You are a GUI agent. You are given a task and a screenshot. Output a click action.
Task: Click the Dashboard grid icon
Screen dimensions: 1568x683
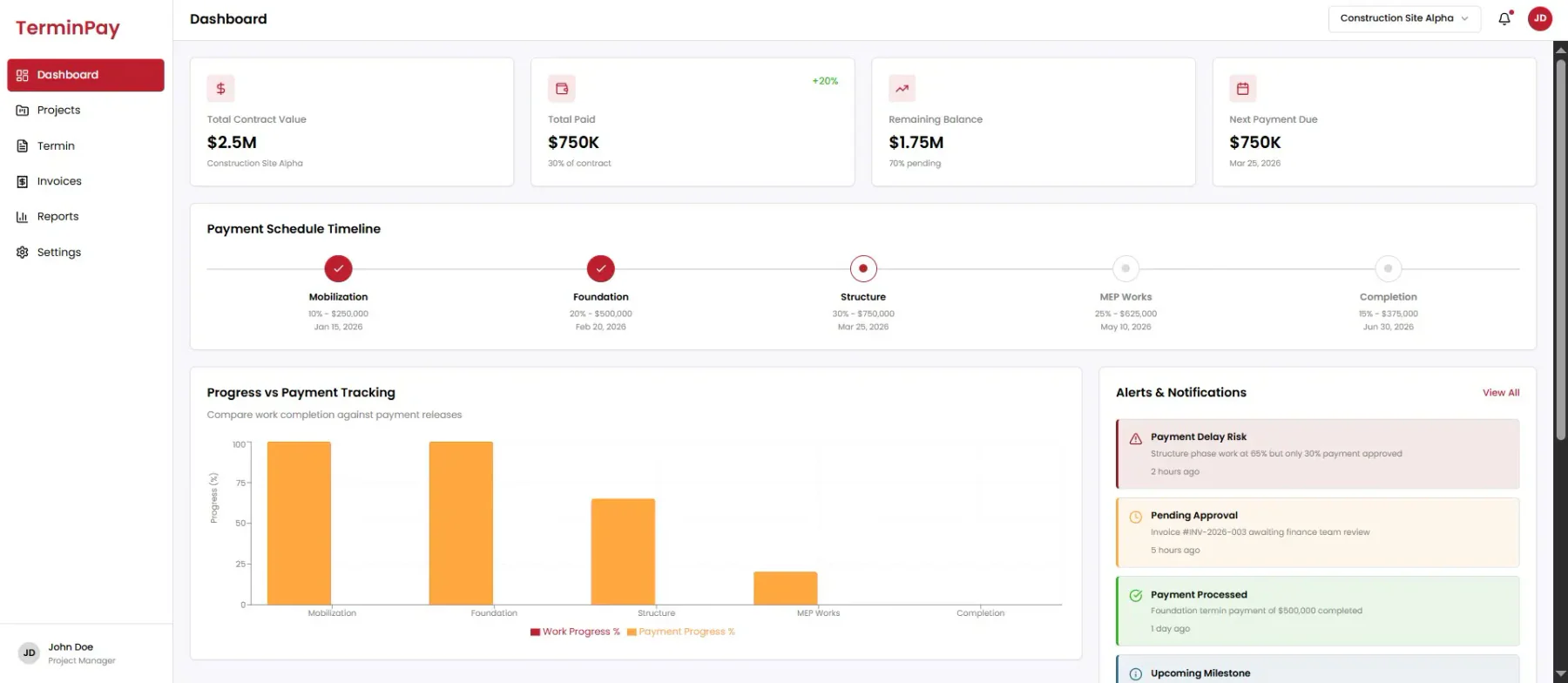(23, 75)
